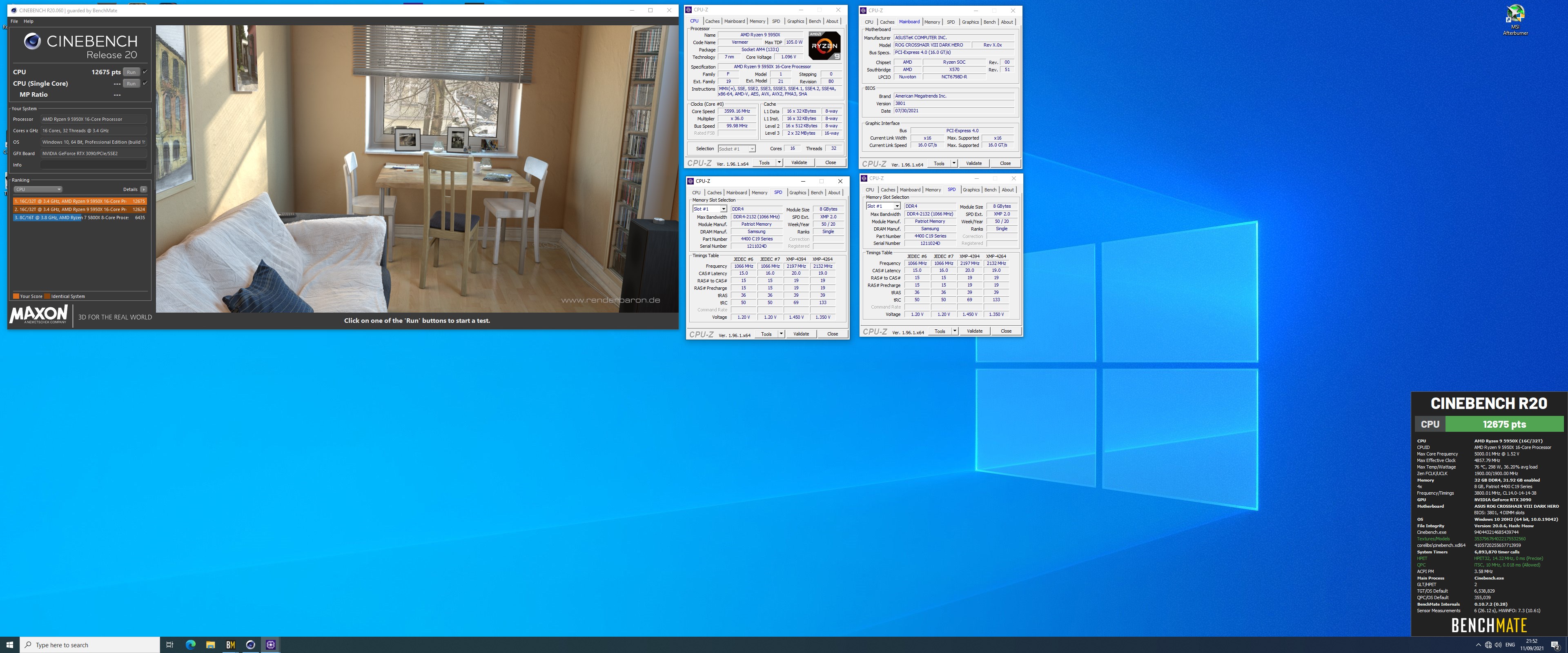The width and height of the screenshot is (1568, 653).
Task: Click app icon of lower-left CPU-Z SPD window
Action: 691,181
